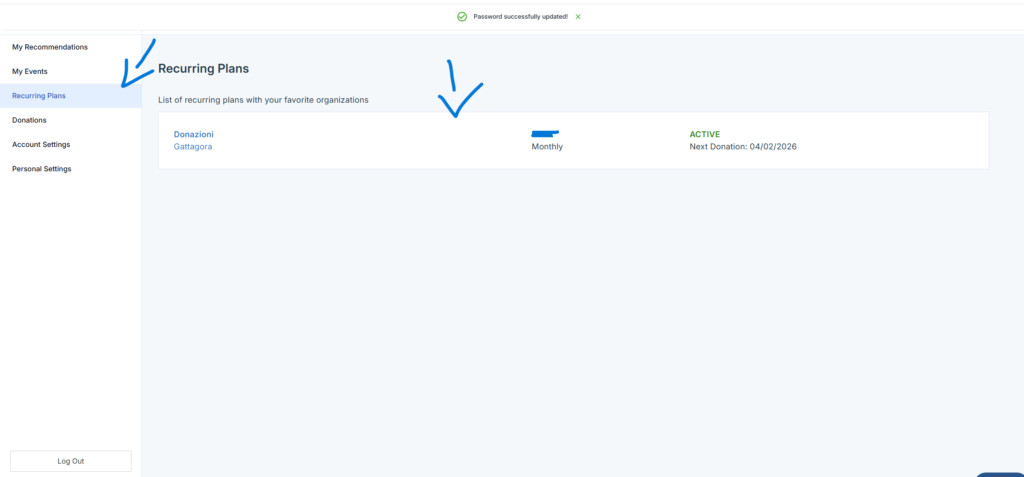Screen dimensions: 1024x477
Task: Go to My Events section
Action: tap(30, 72)
